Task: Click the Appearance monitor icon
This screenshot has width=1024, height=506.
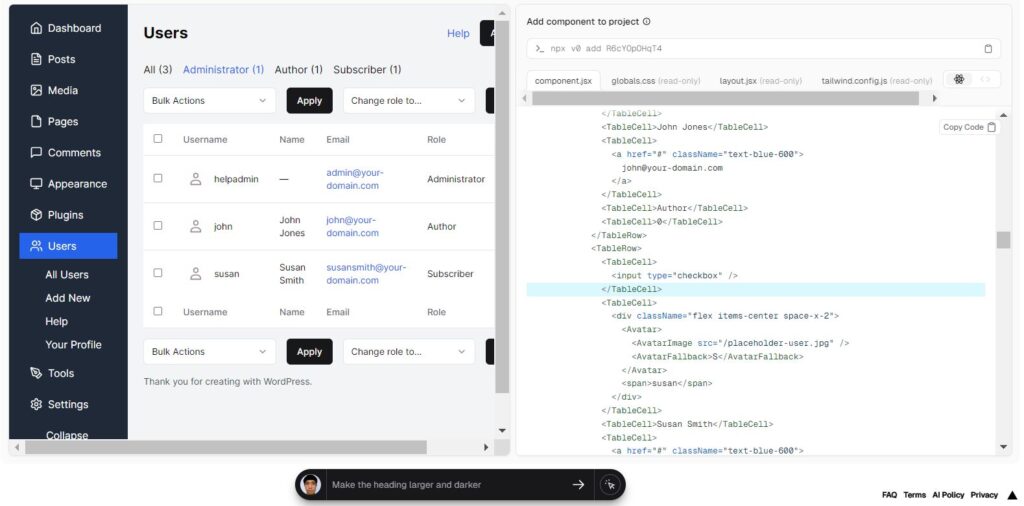Action: click(36, 184)
